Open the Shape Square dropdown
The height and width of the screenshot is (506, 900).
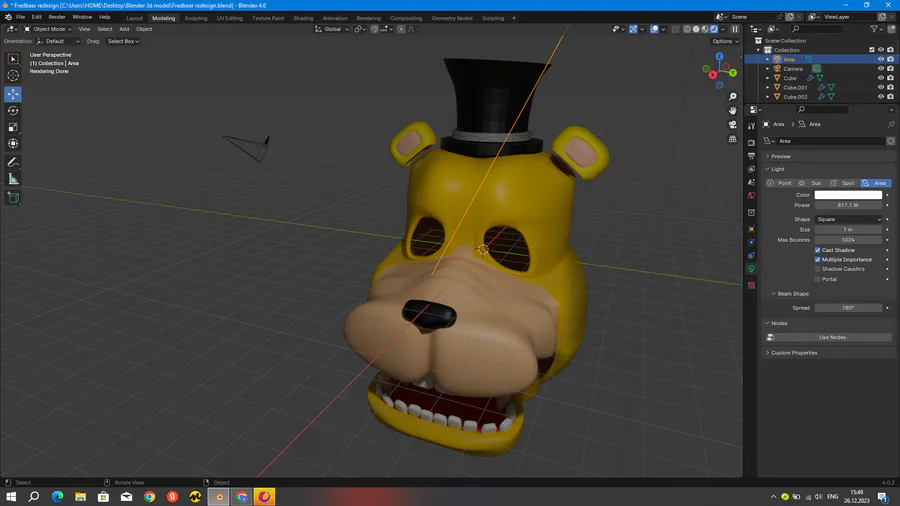point(848,219)
